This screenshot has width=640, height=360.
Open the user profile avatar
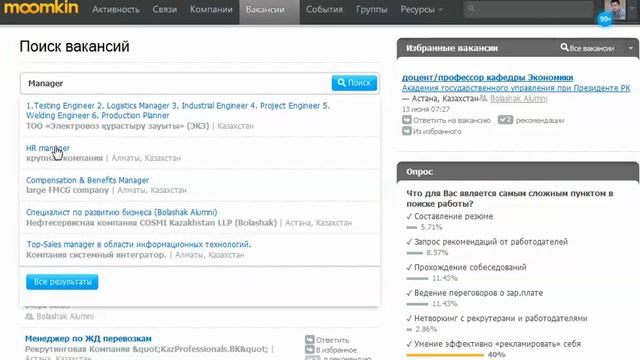[x=615, y=9]
